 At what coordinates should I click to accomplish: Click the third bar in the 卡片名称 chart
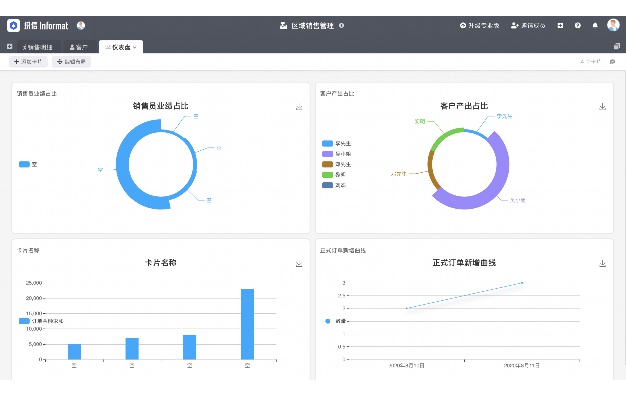(x=190, y=347)
